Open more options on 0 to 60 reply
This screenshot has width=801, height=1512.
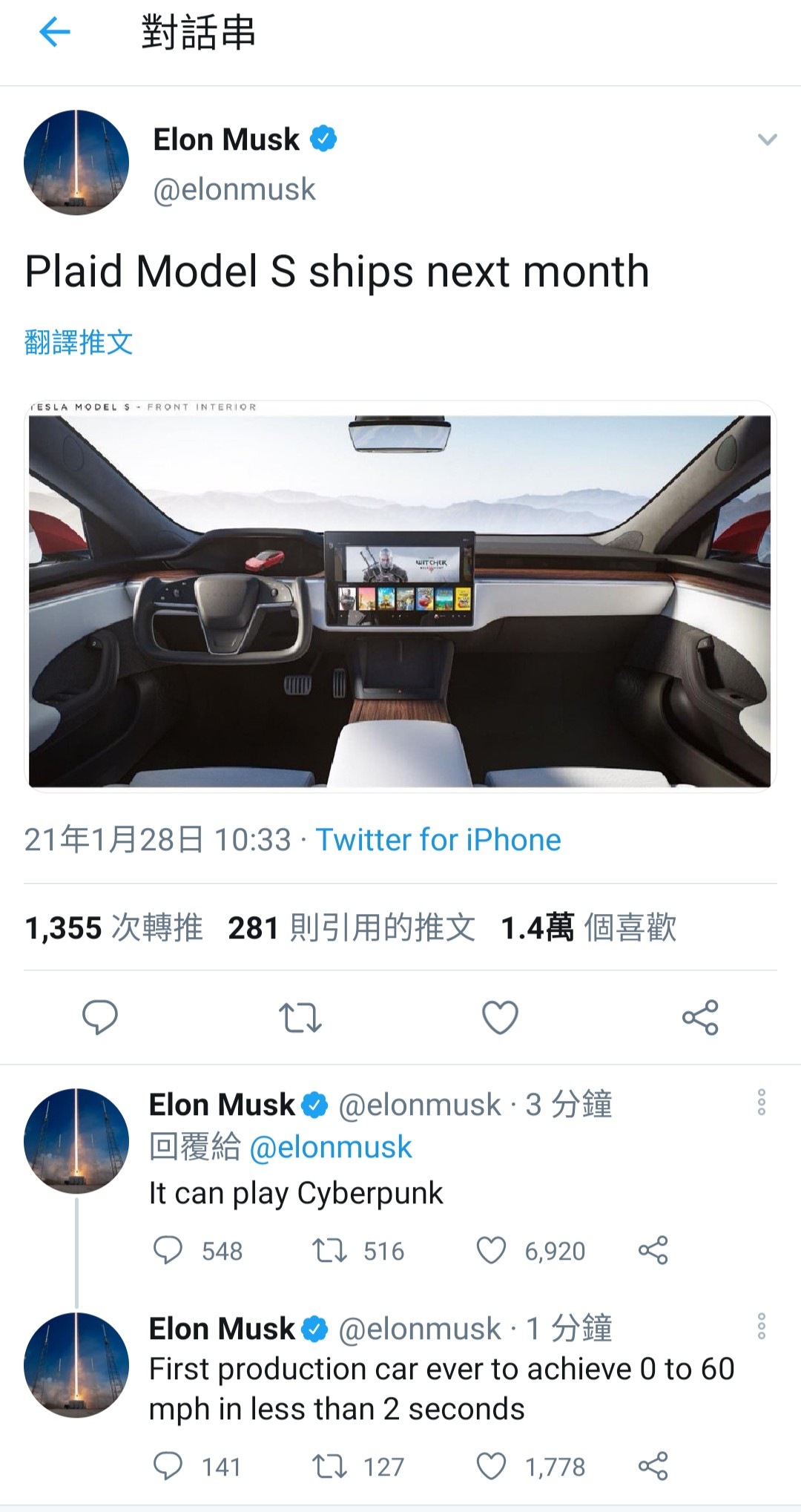[761, 1326]
